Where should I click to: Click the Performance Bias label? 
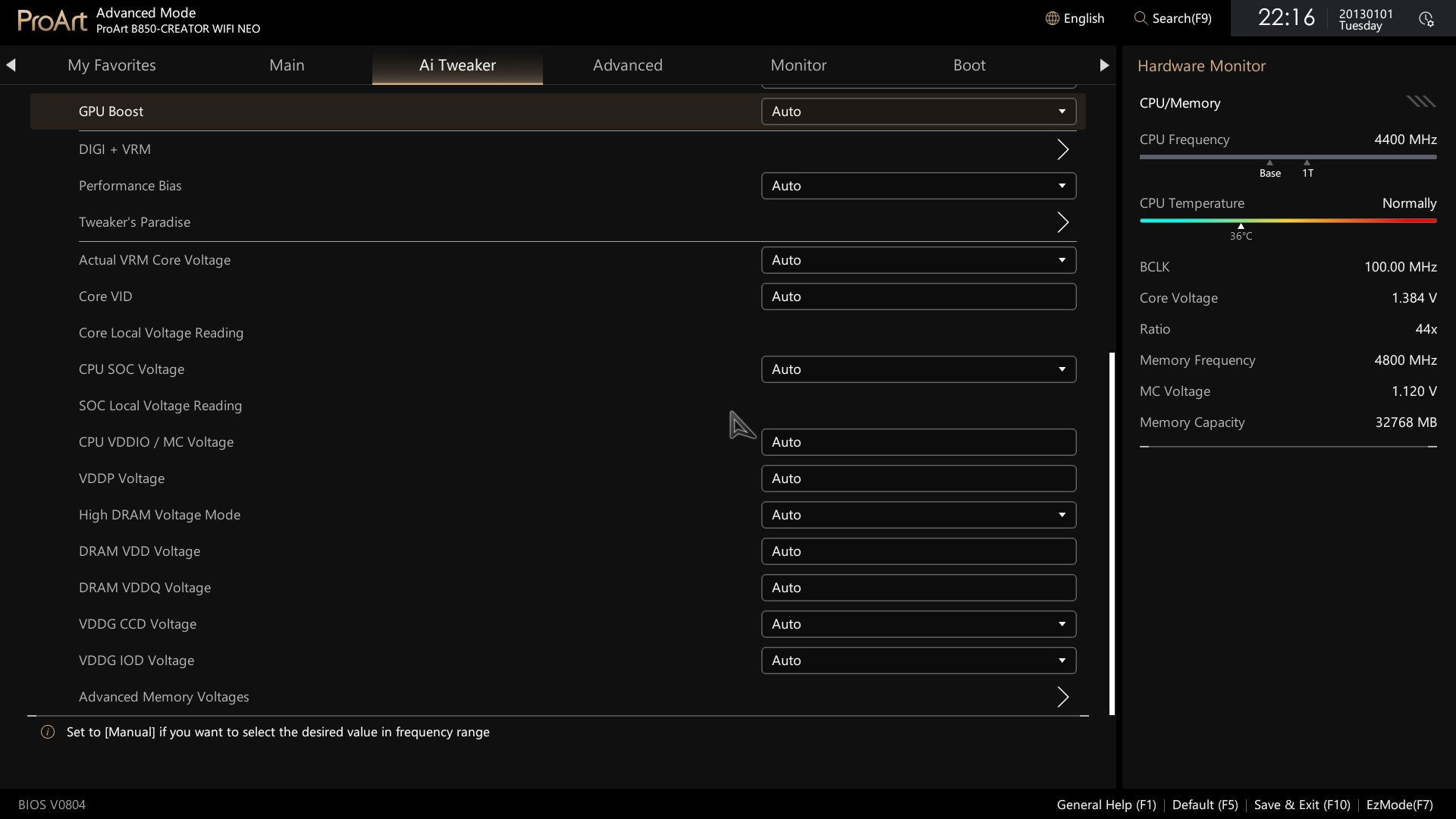click(130, 186)
